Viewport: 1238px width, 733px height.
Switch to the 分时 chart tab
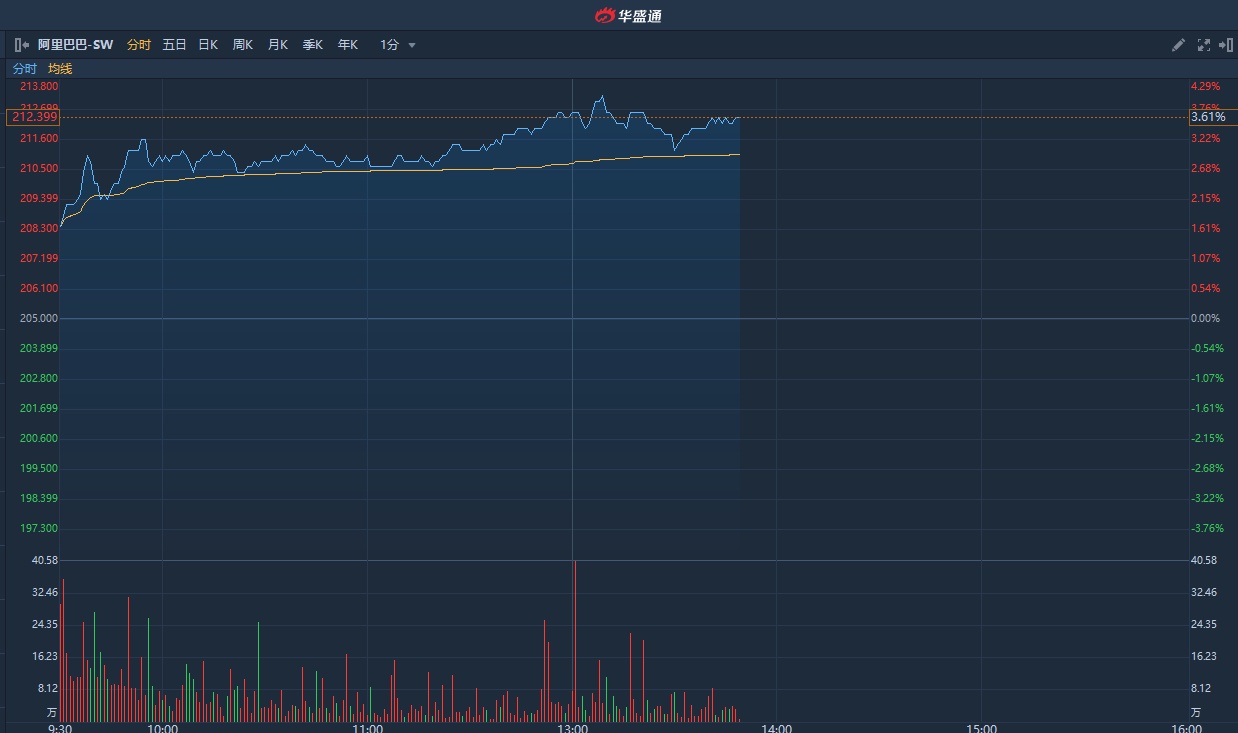(139, 45)
